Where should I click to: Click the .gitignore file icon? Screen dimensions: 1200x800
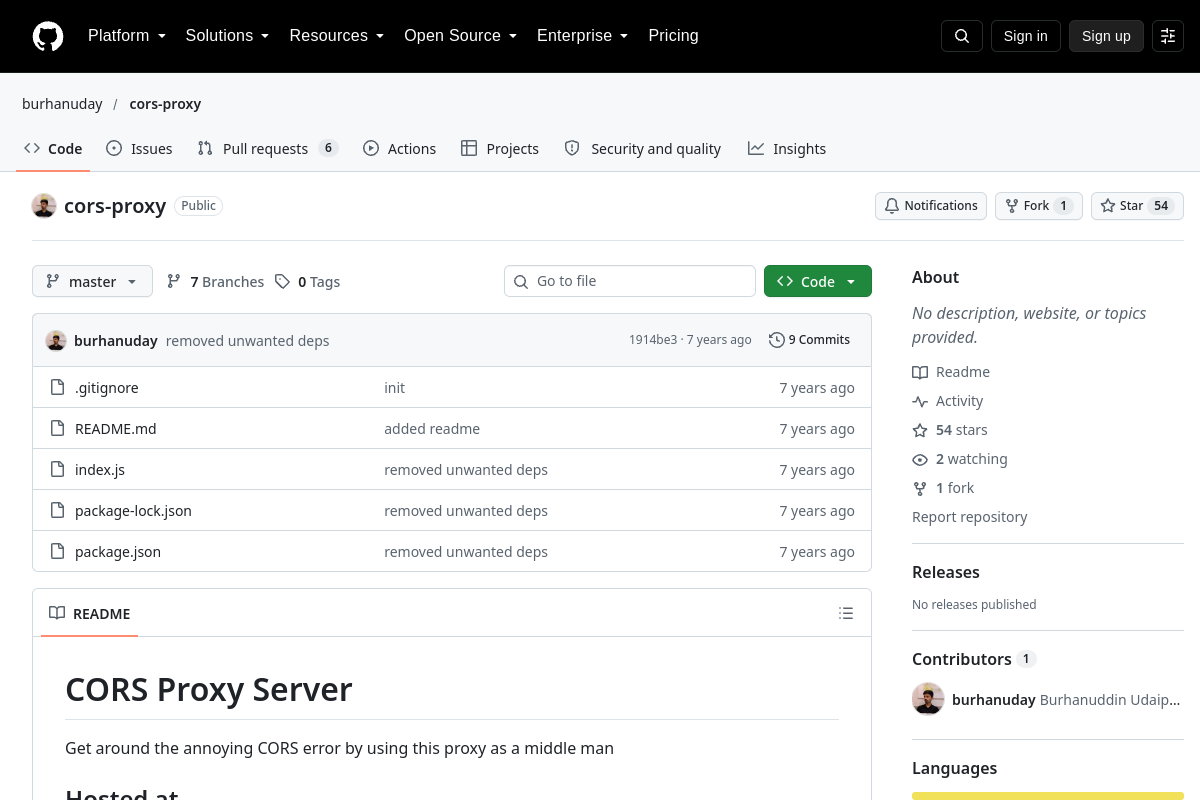click(x=57, y=387)
